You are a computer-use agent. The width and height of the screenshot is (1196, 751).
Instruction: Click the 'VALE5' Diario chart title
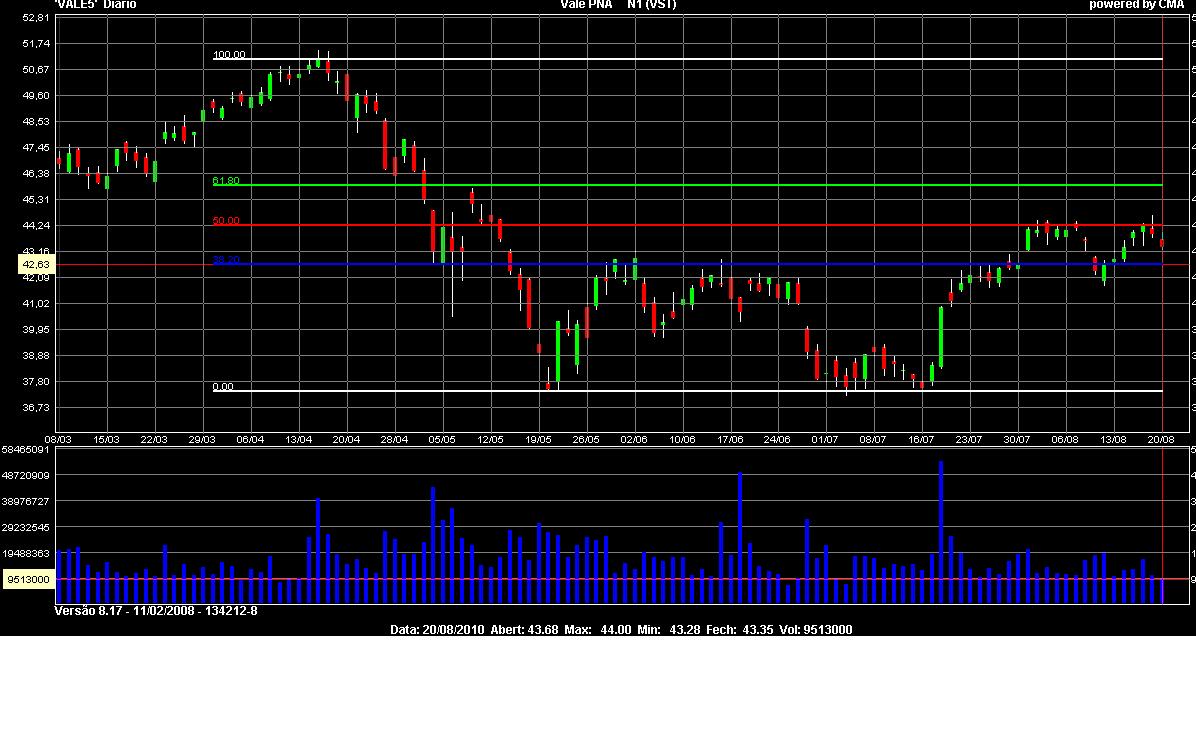click(95, 5)
